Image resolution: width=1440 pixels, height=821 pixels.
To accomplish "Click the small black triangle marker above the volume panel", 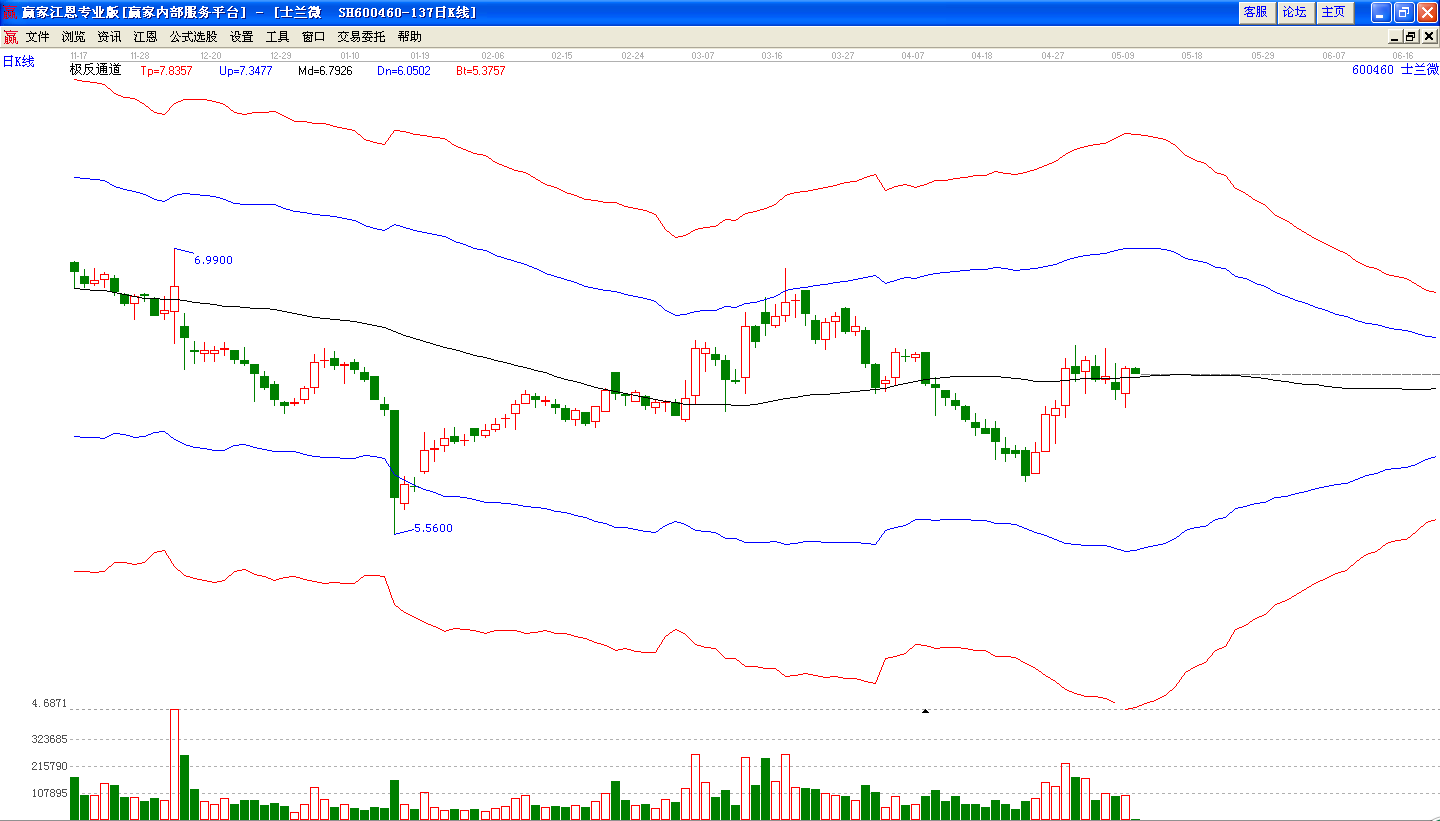I will click(x=925, y=711).
